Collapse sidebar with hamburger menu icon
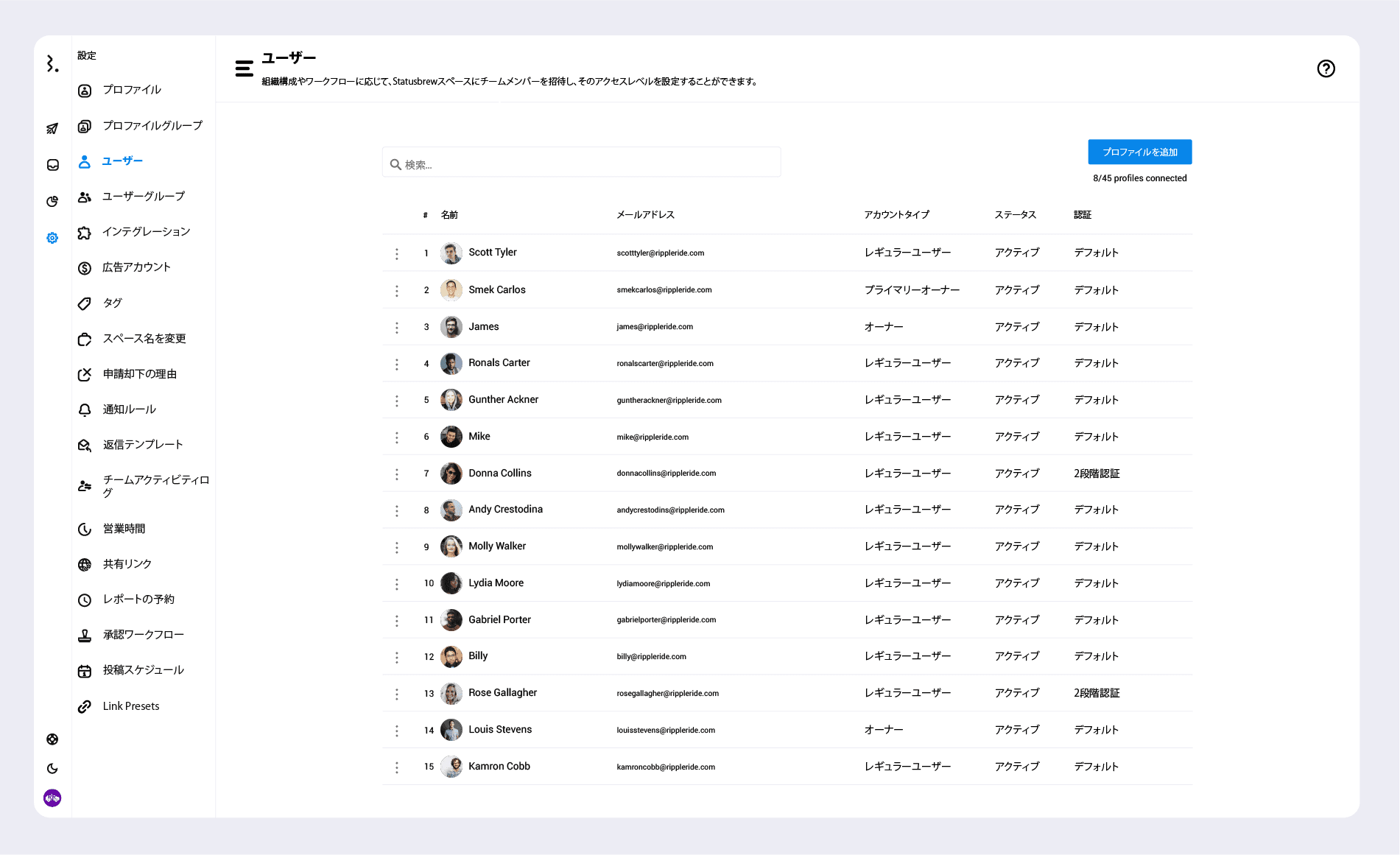Viewport: 1400px width, 855px height. (x=244, y=68)
